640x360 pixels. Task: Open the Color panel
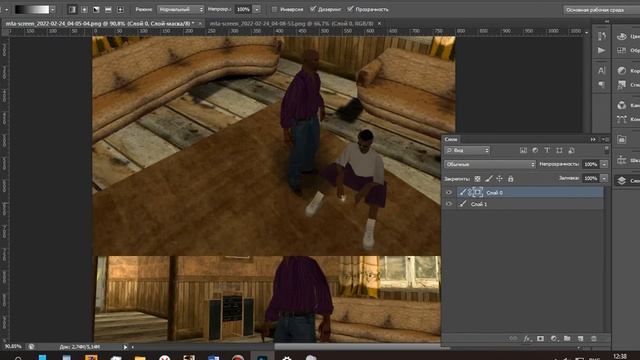[627, 36]
